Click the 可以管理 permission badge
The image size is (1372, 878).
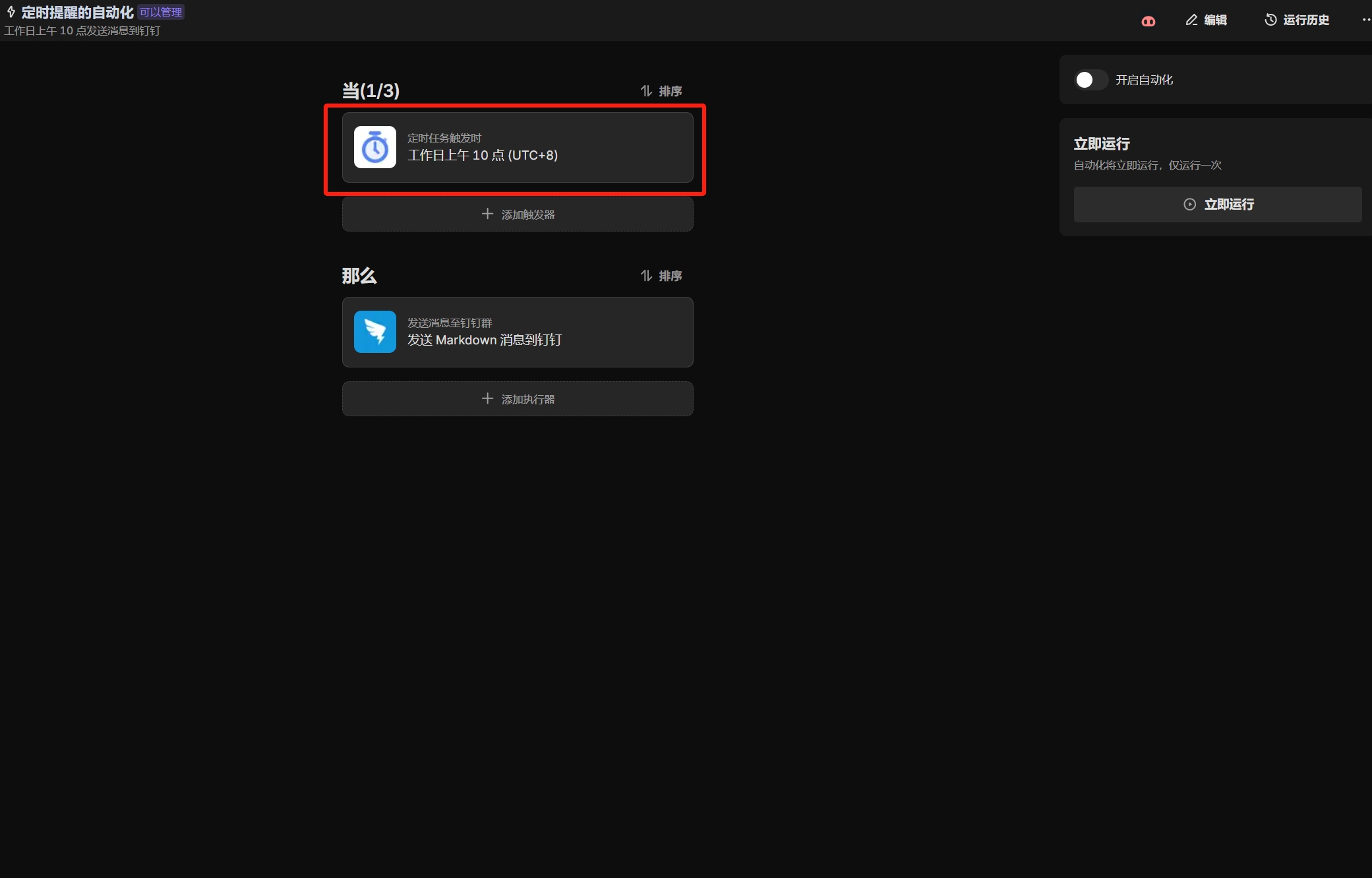162,12
